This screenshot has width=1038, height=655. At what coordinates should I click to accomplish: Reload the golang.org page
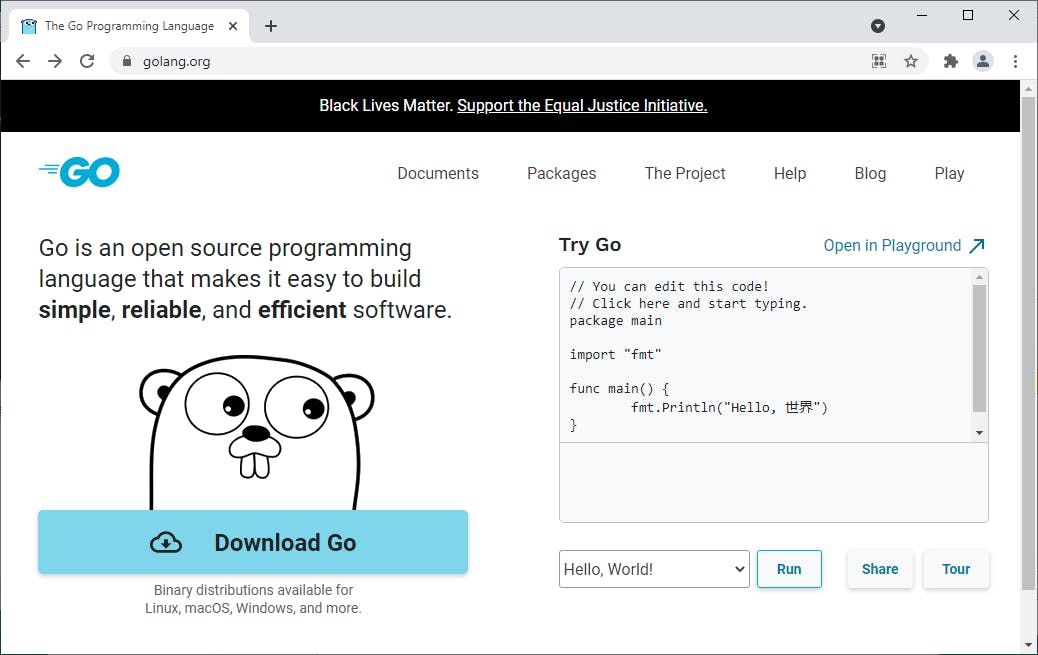[87, 62]
